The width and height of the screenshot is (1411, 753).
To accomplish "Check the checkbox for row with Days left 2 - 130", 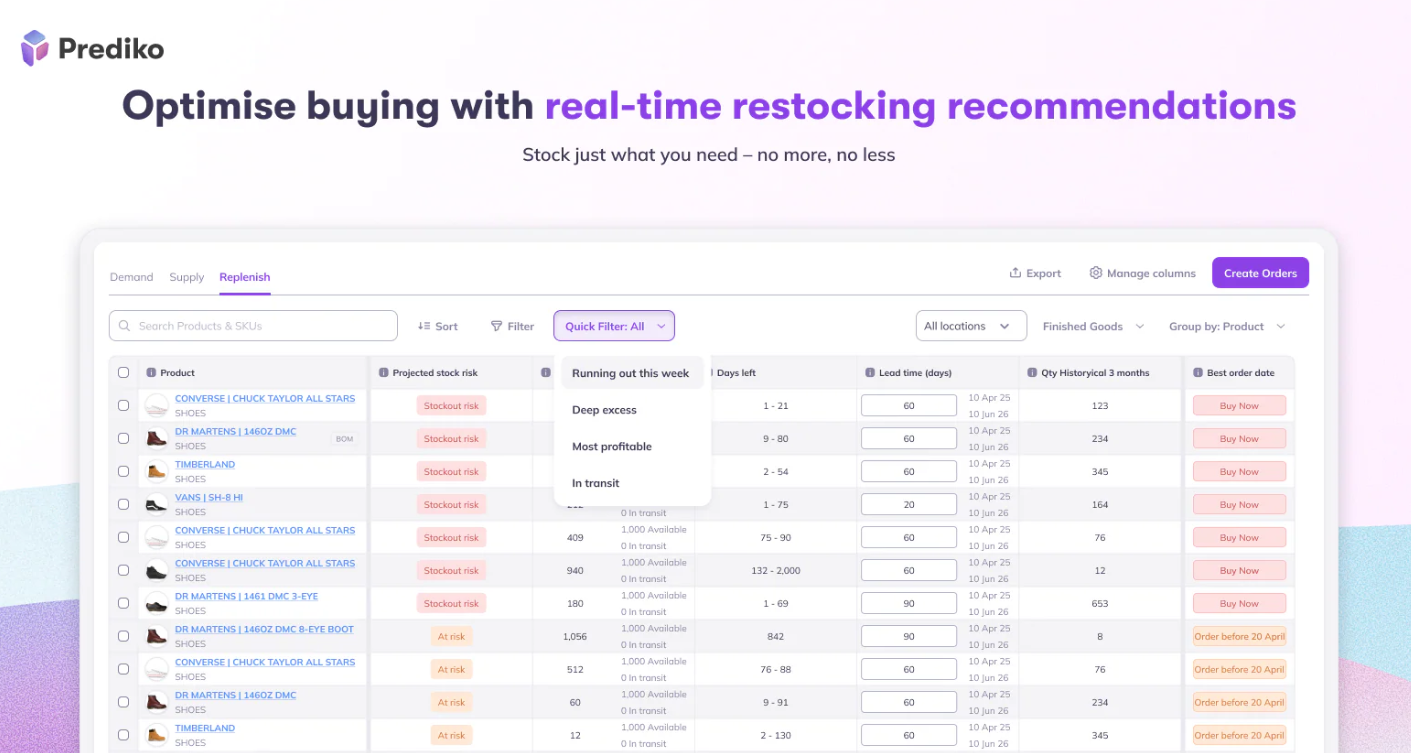I will (x=124, y=735).
